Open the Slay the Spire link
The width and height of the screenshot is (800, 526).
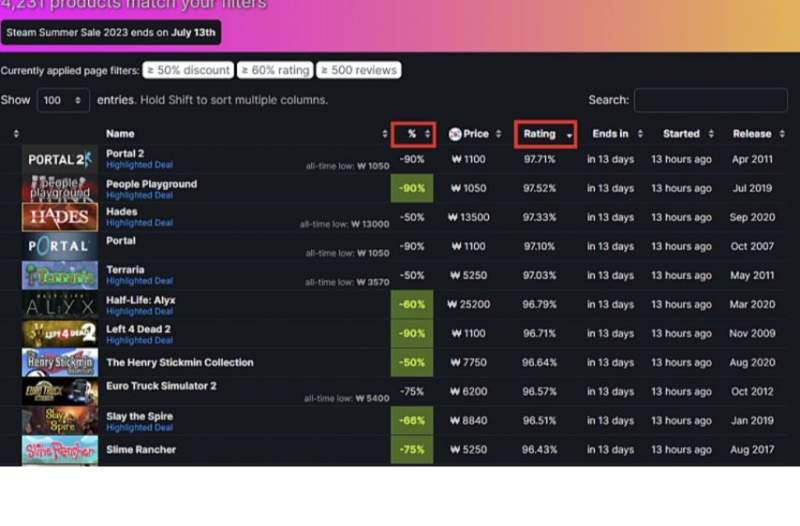[x=139, y=416]
